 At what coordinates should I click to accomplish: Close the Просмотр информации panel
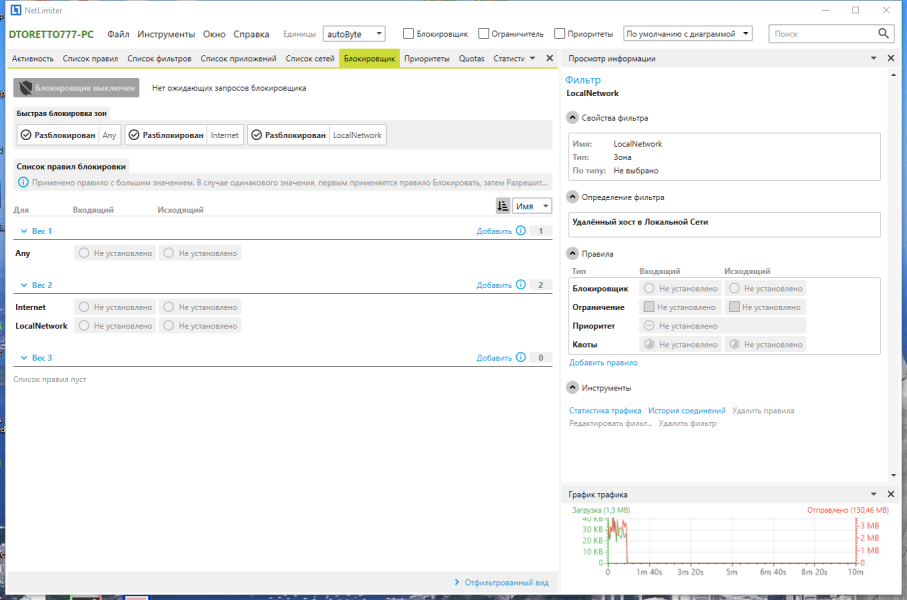point(891,58)
